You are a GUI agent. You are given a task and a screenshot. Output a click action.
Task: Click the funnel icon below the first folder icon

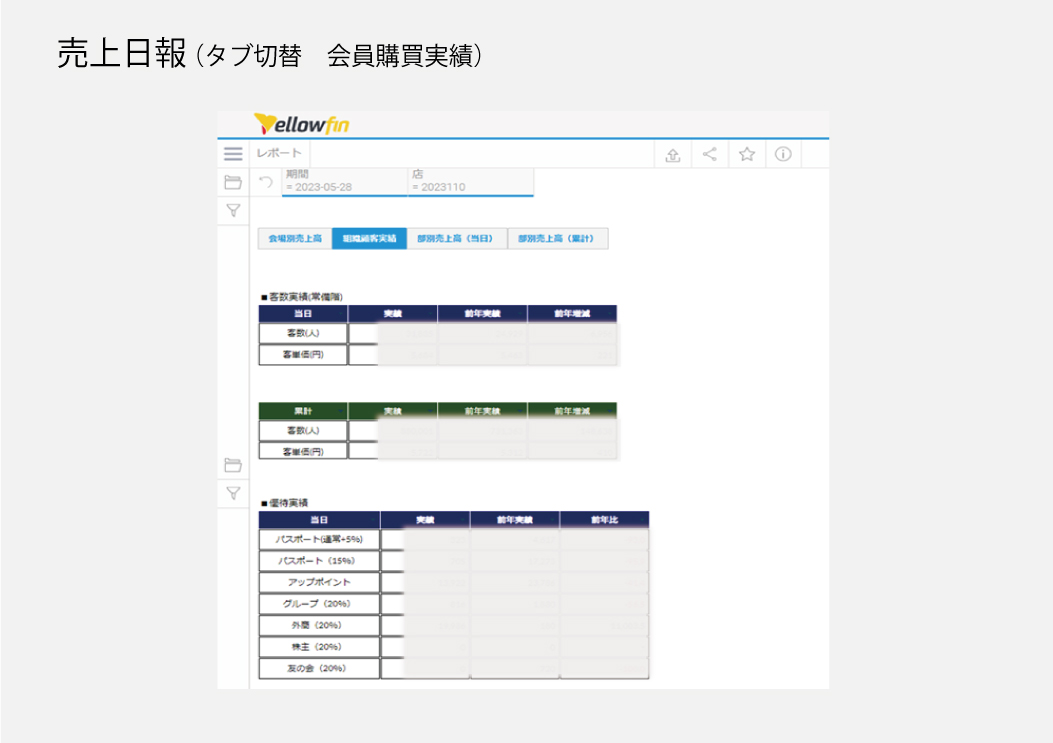(x=233, y=211)
